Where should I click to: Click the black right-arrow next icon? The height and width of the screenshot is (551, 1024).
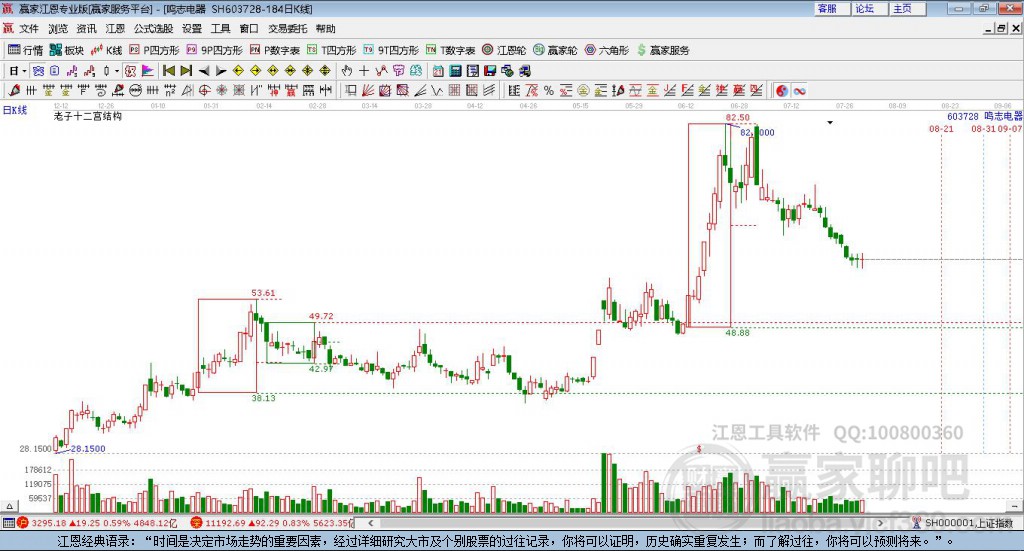pyautogui.click(x=221, y=71)
